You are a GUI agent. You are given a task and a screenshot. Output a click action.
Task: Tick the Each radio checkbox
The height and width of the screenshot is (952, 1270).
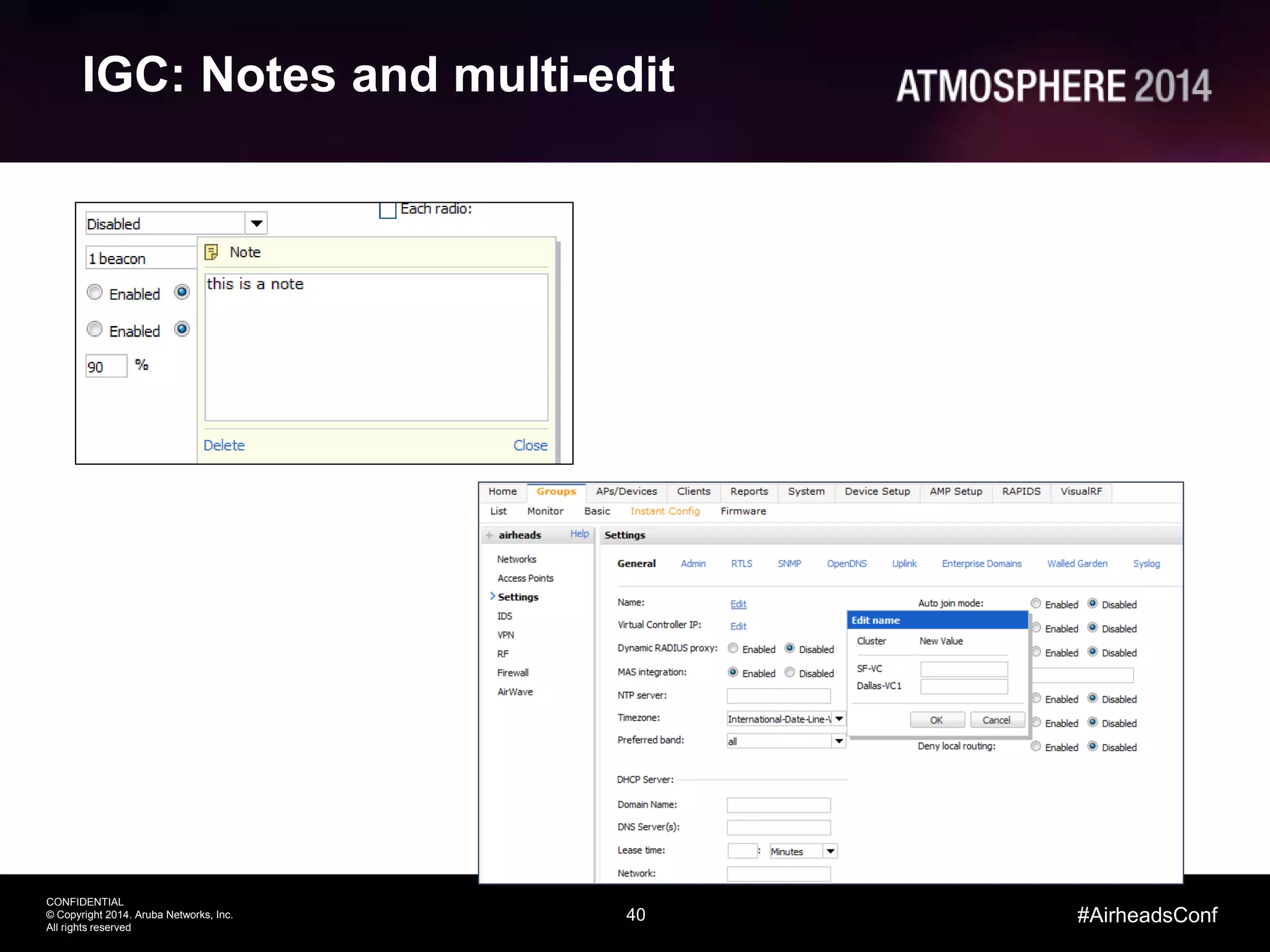388,210
